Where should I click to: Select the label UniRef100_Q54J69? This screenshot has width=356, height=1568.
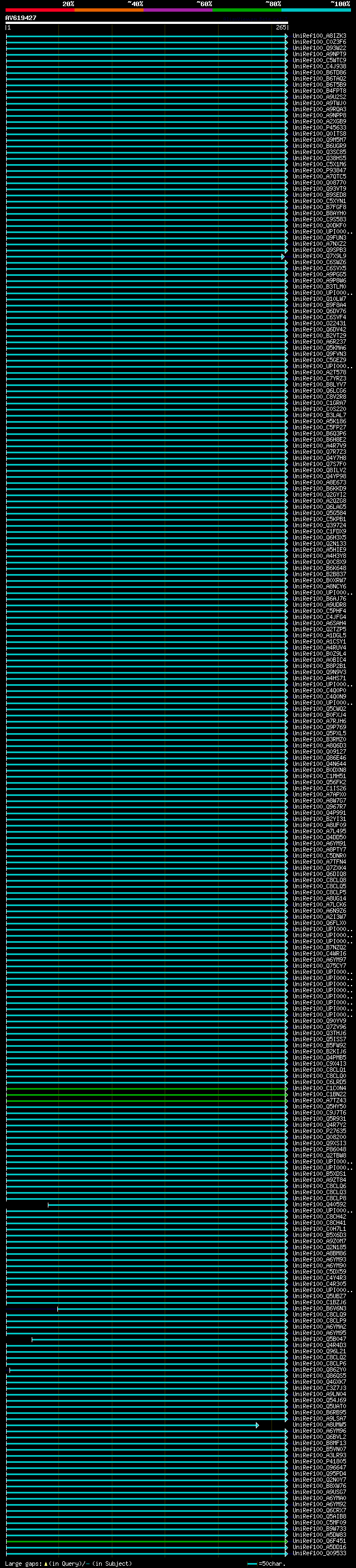319,1400
